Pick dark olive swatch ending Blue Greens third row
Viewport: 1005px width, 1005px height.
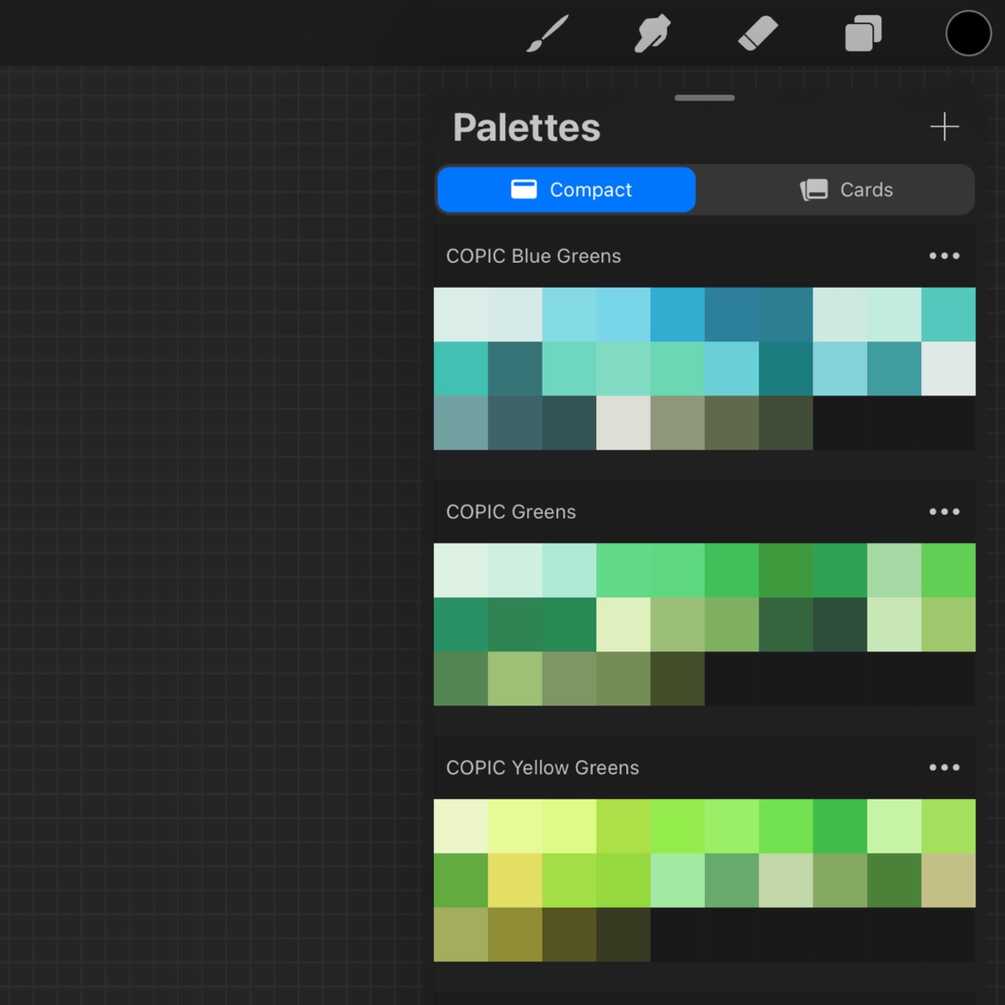click(786, 423)
